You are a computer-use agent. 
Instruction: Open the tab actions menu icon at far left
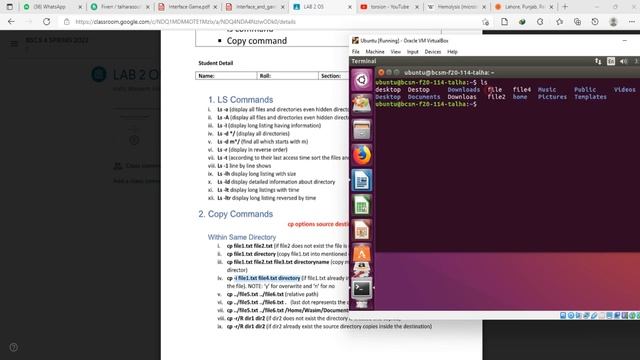[9, 7]
